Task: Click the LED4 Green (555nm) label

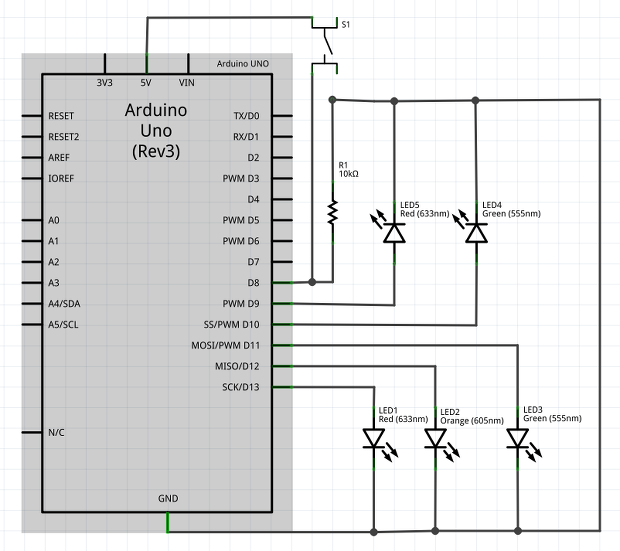Action: 511,210
